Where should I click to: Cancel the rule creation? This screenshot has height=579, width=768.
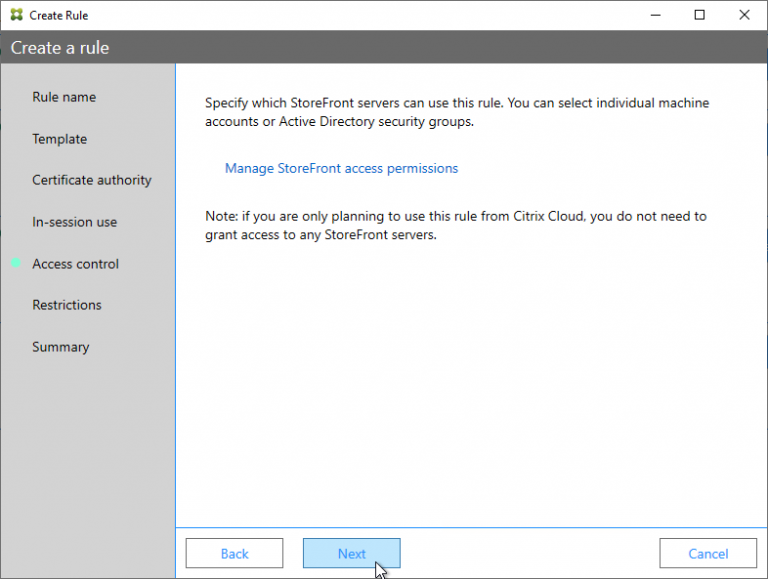(708, 554)
